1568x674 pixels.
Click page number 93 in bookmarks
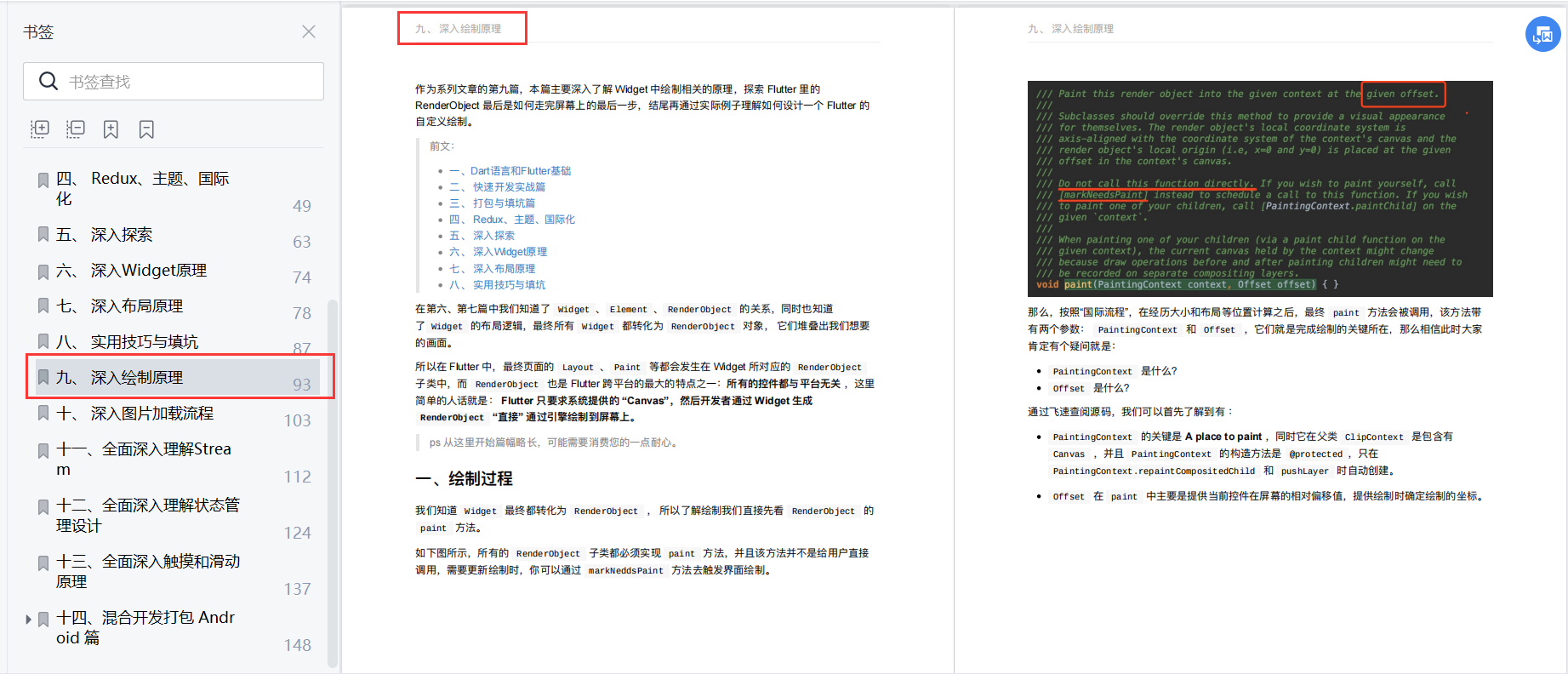tap(302, 385)
